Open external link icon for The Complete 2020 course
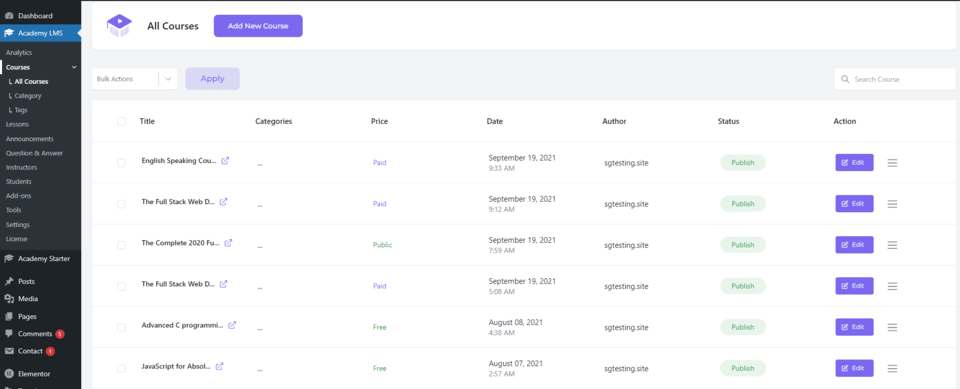The height and width of the screenshot is (389, 960). pyautogui.click(x=228, y=243)
